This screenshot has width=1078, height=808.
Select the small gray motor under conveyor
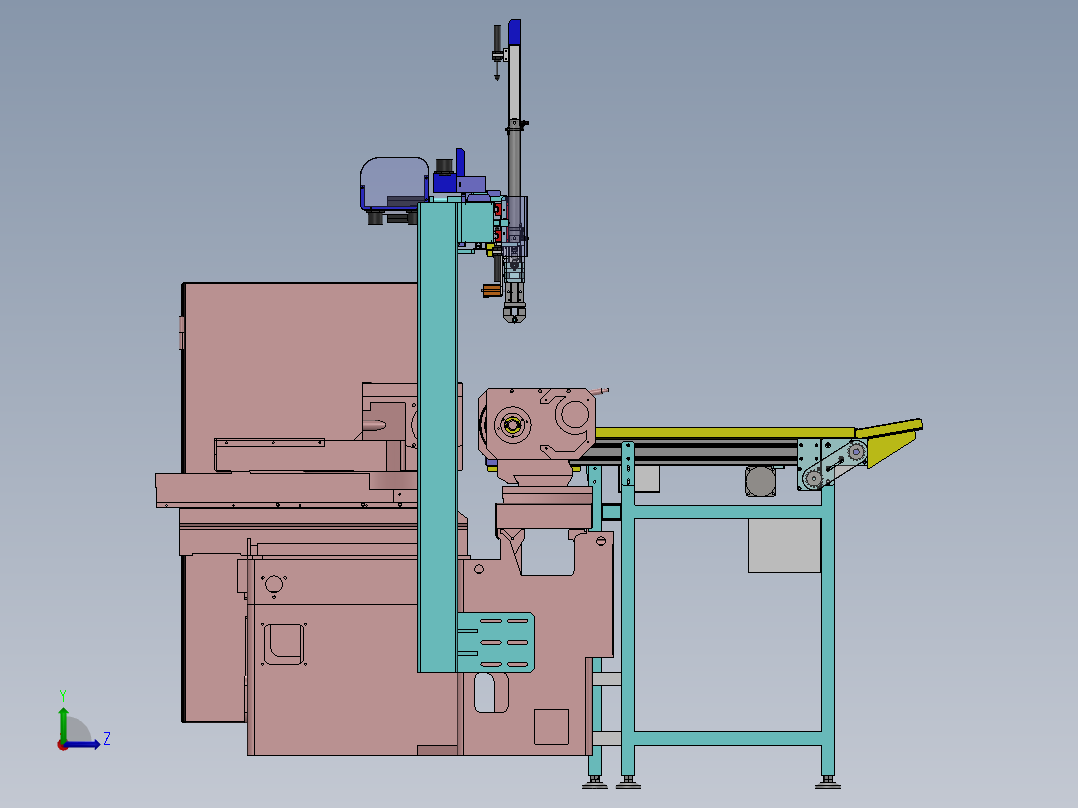coord(760,481)
